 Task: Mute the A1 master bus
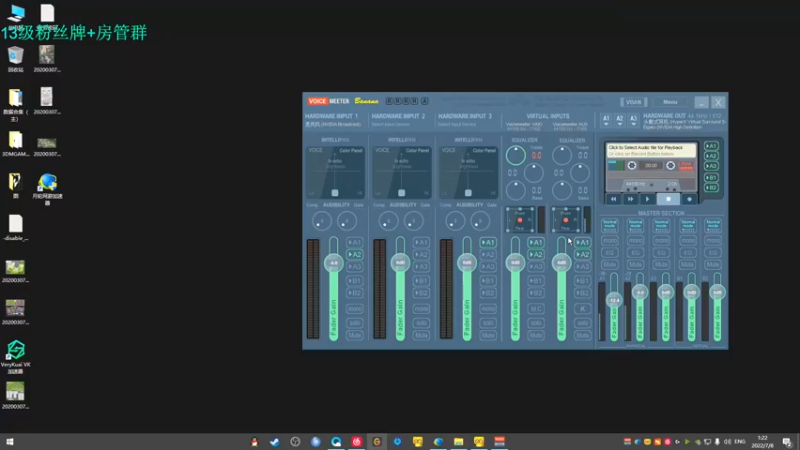pyautogui.click(x=610, y=265)
